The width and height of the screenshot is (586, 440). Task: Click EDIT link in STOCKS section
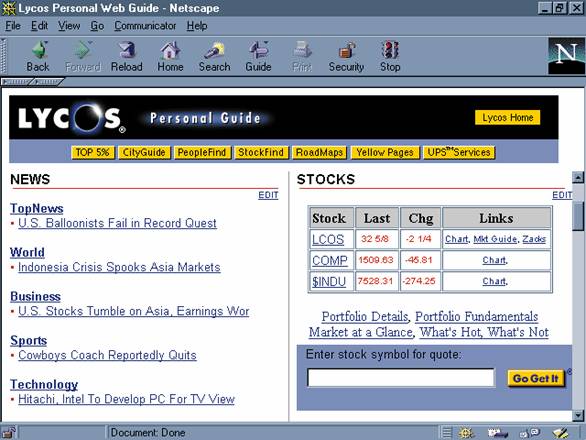point(562,195)
